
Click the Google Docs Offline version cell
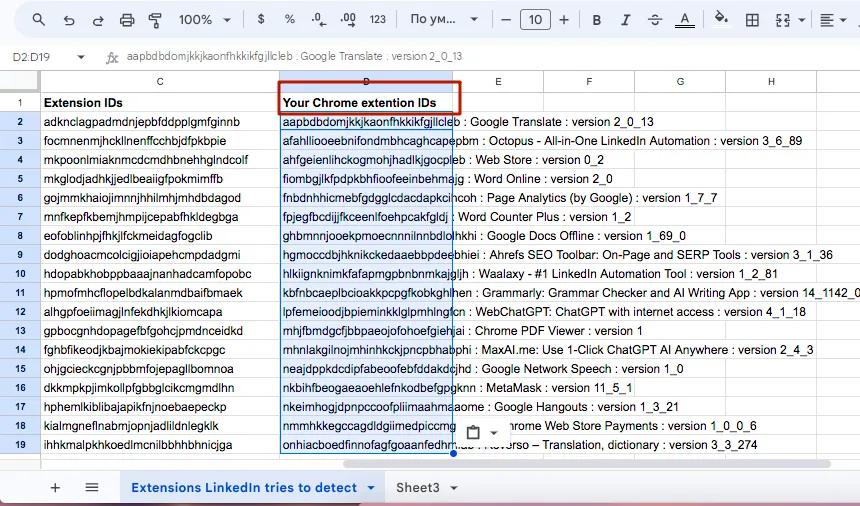coord(366,236)
